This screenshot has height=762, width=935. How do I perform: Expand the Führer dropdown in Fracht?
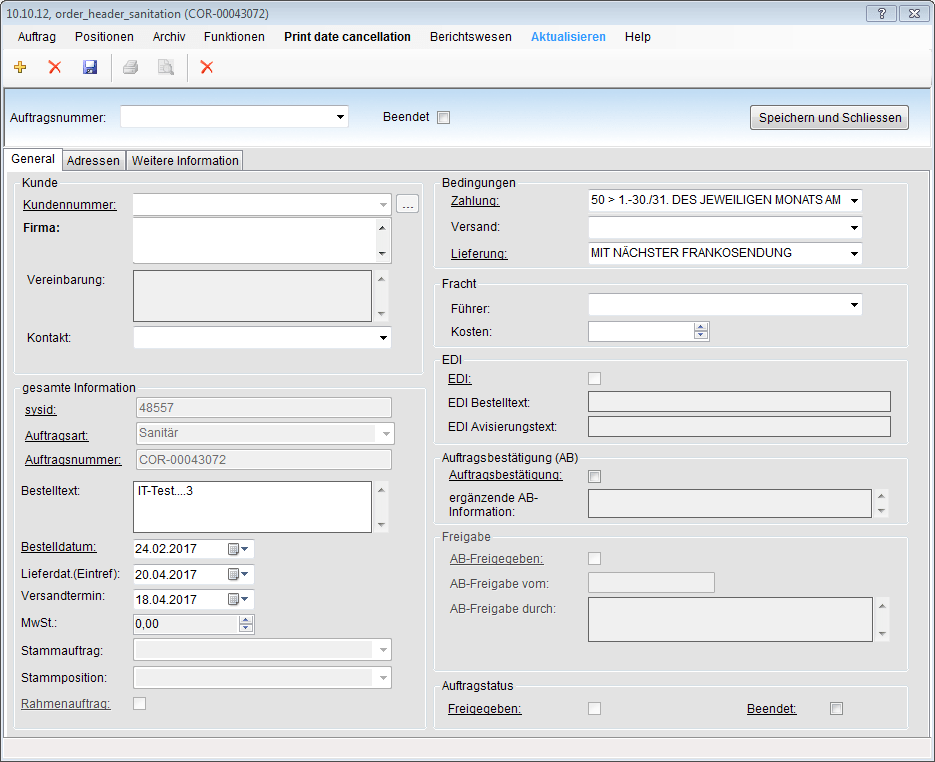click(x=854, y=305)
